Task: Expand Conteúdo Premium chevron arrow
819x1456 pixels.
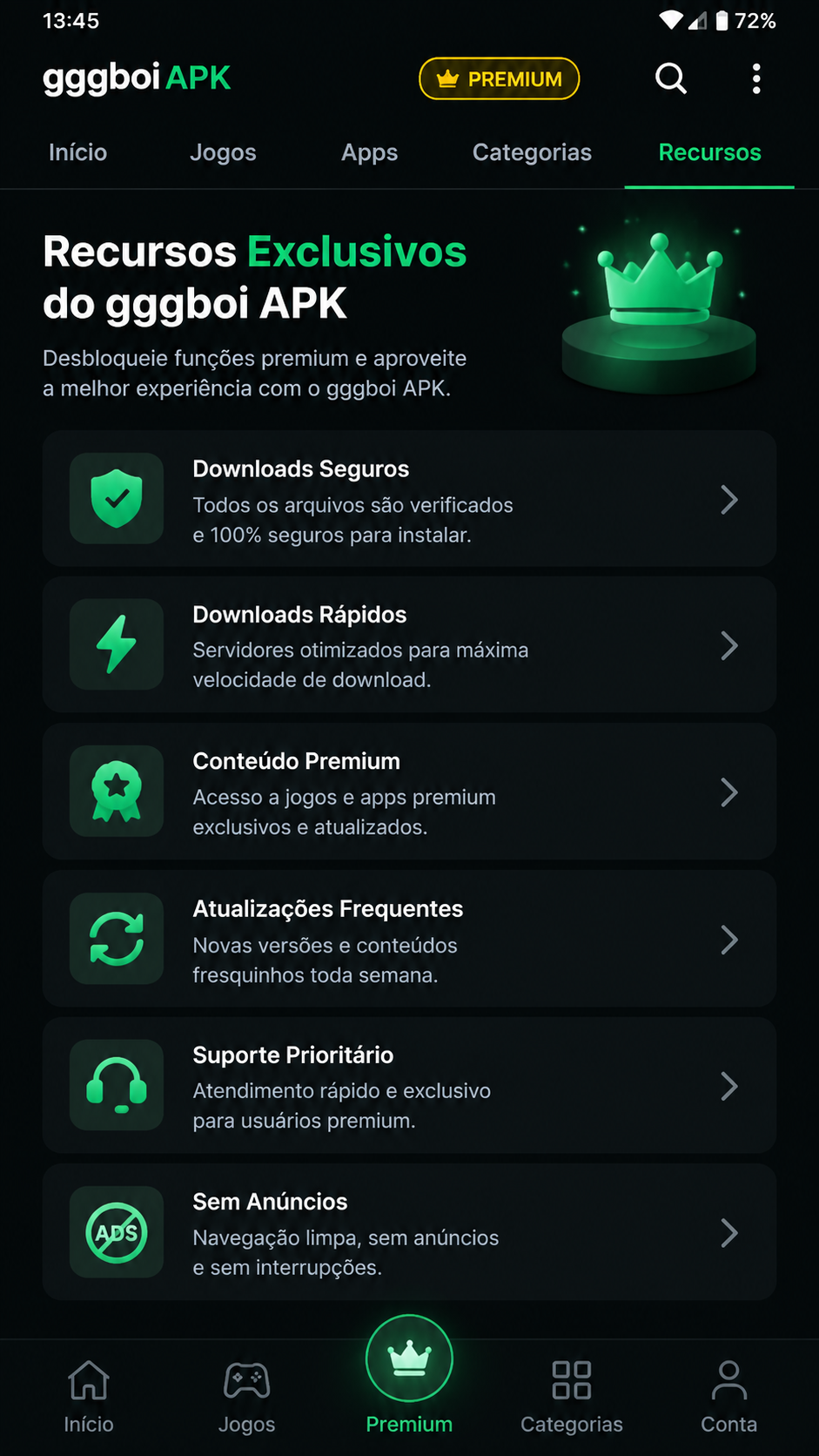Action: 729,792
